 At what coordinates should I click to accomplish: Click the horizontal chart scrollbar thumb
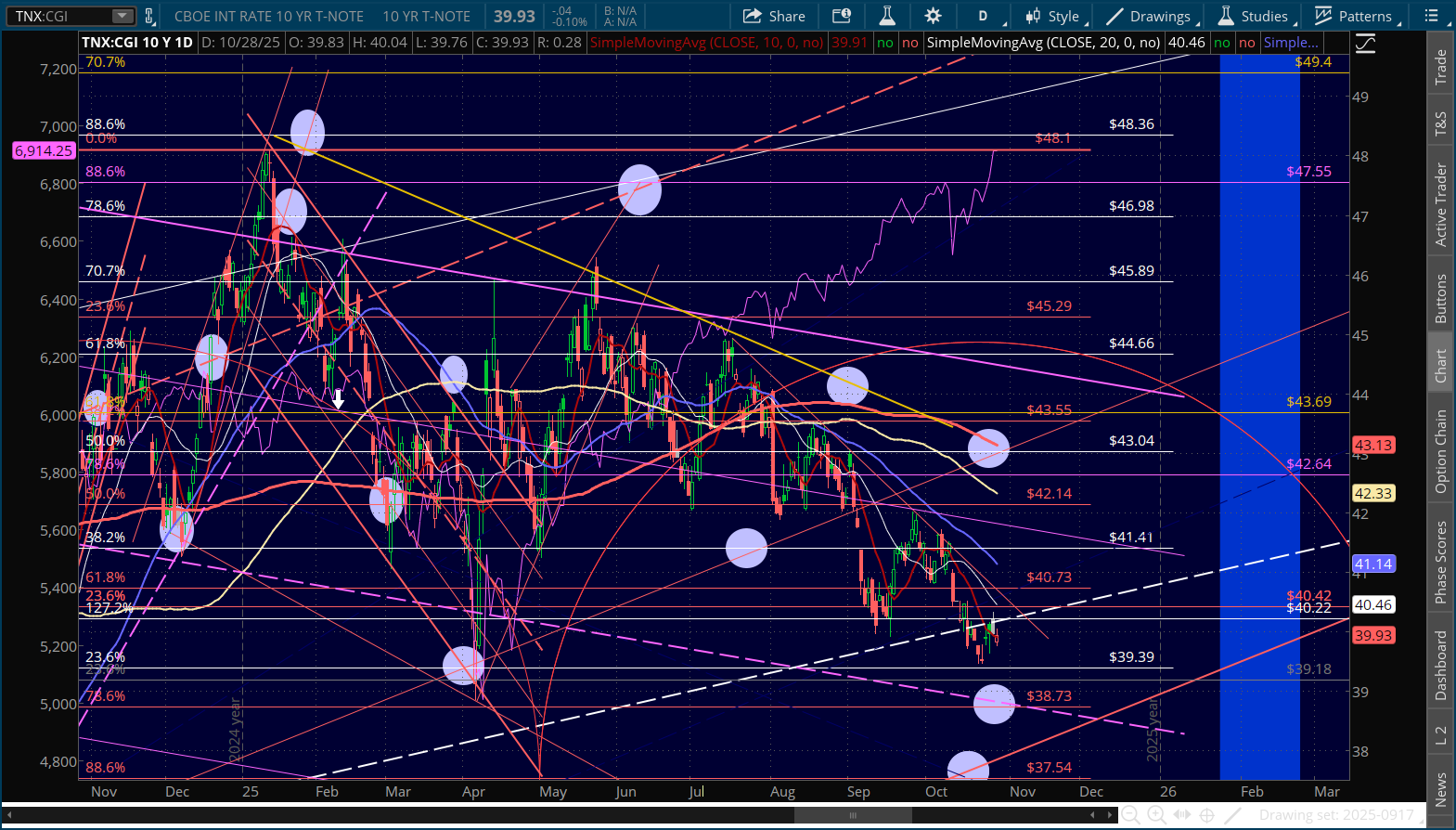tap(853, 815)
